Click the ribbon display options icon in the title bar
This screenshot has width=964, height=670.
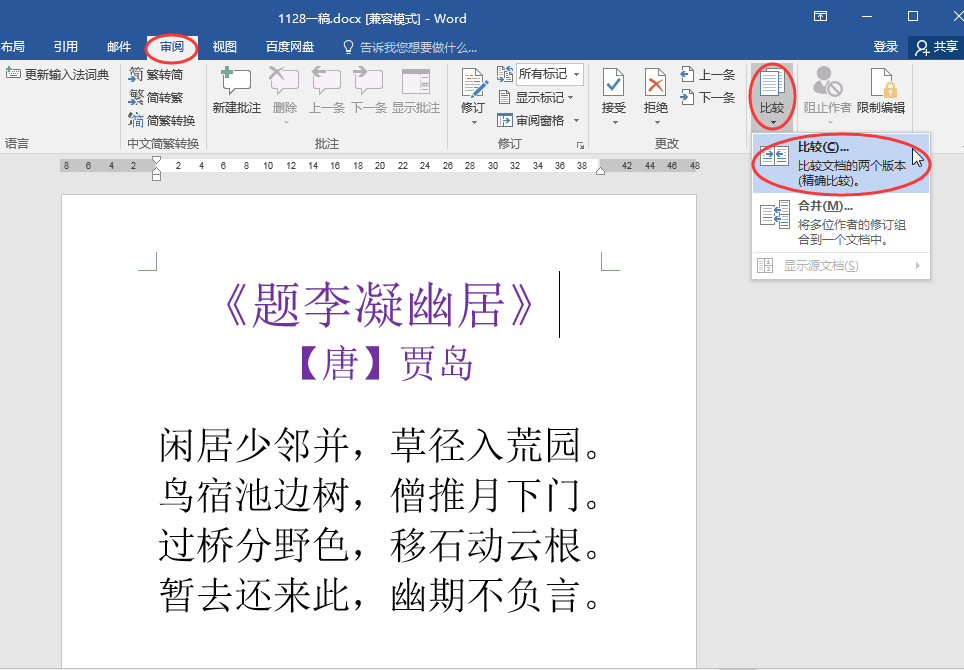(820, 17)
